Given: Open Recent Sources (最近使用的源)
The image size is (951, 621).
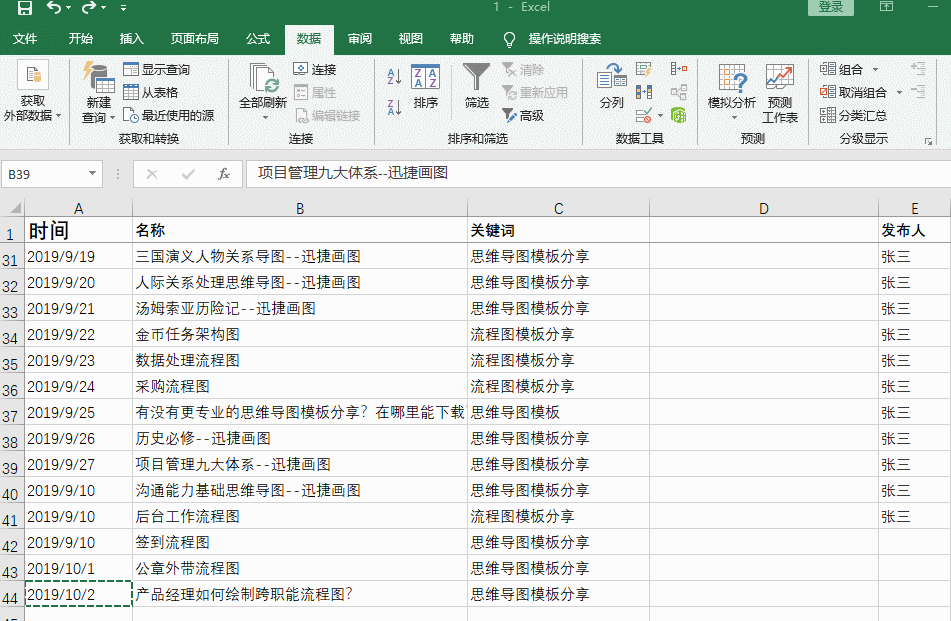Looking at the screenshot, I should (169, 115).
